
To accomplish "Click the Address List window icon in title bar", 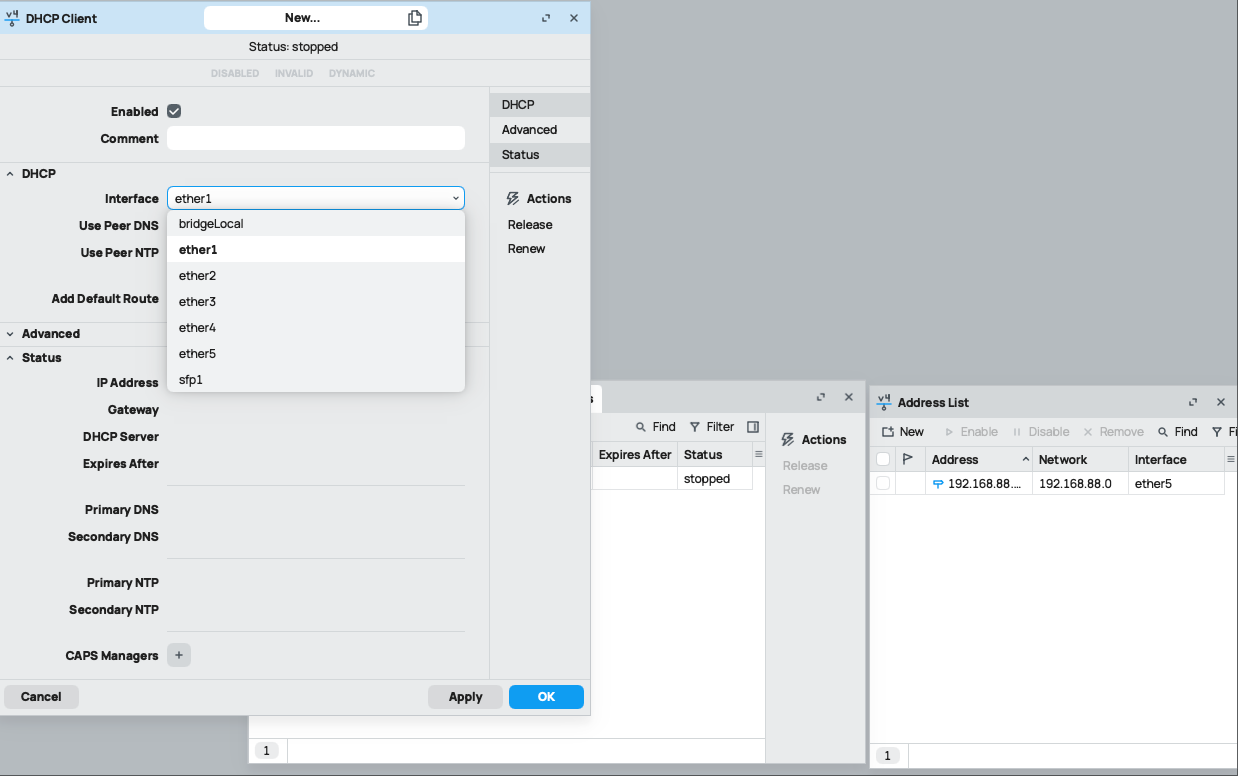I will 884,402.
